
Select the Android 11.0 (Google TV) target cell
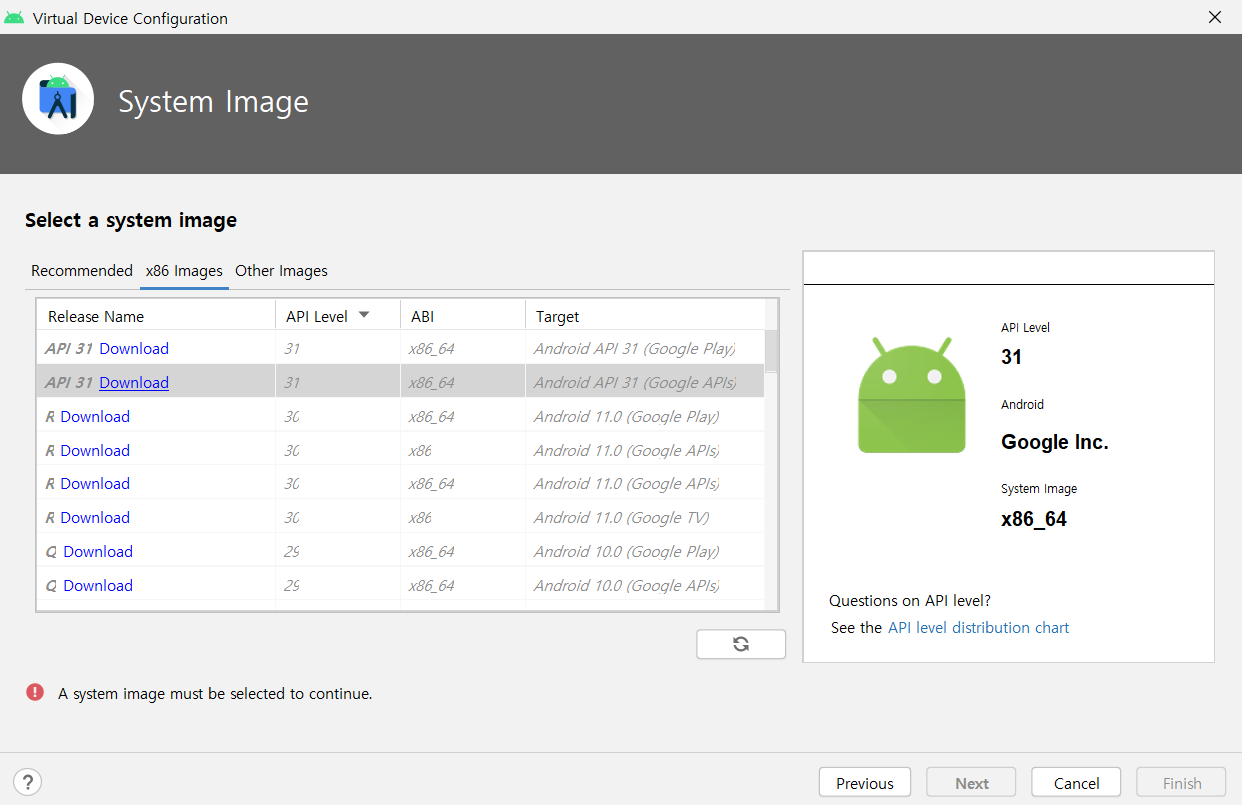point(645,517)
